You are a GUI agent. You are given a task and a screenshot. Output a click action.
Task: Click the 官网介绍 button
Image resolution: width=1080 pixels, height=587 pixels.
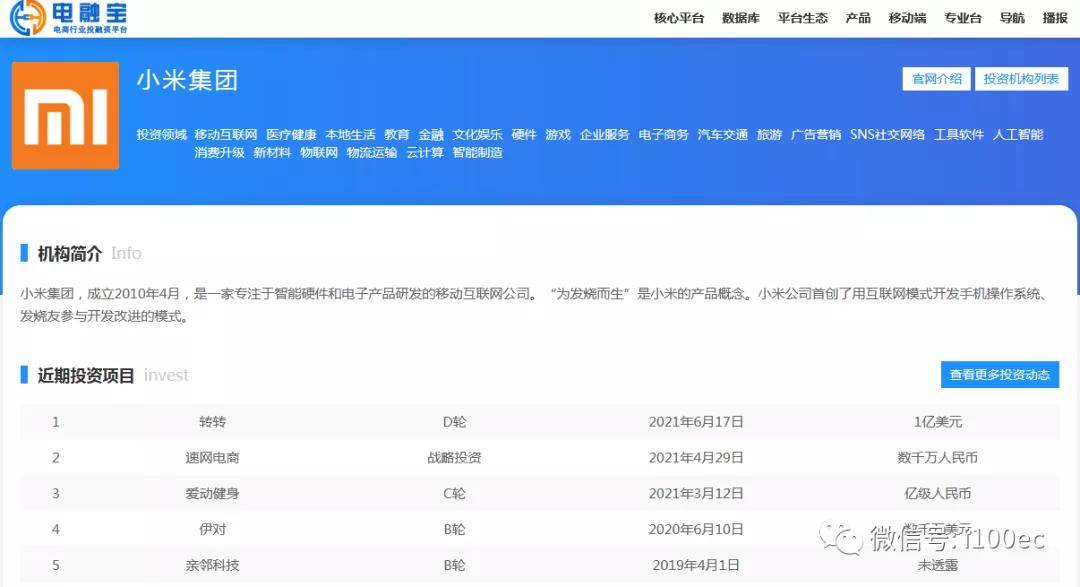(937, 79)
